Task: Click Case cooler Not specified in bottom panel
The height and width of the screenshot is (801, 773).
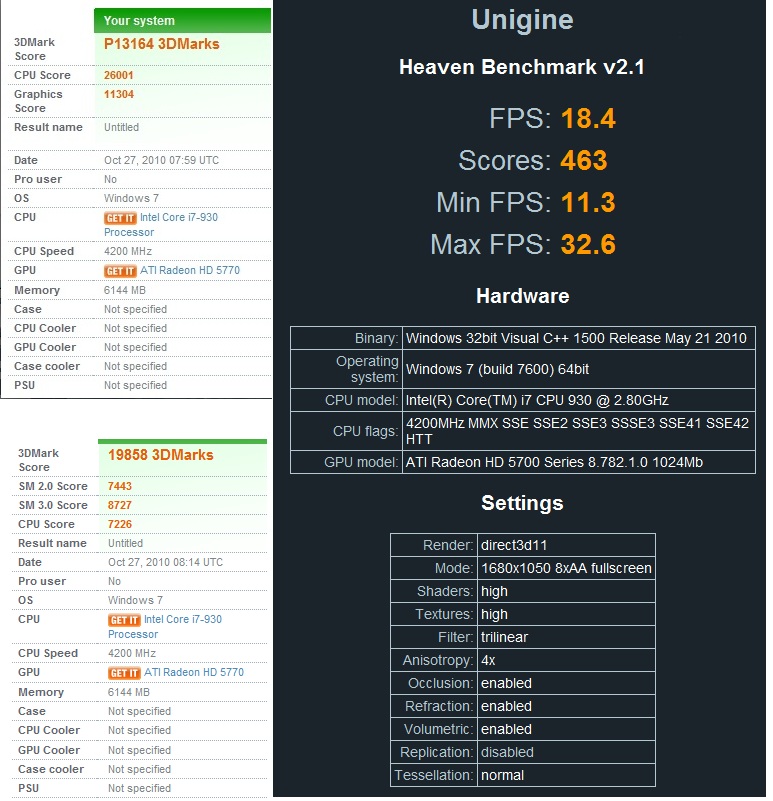Action: click(x=139, y=769)
